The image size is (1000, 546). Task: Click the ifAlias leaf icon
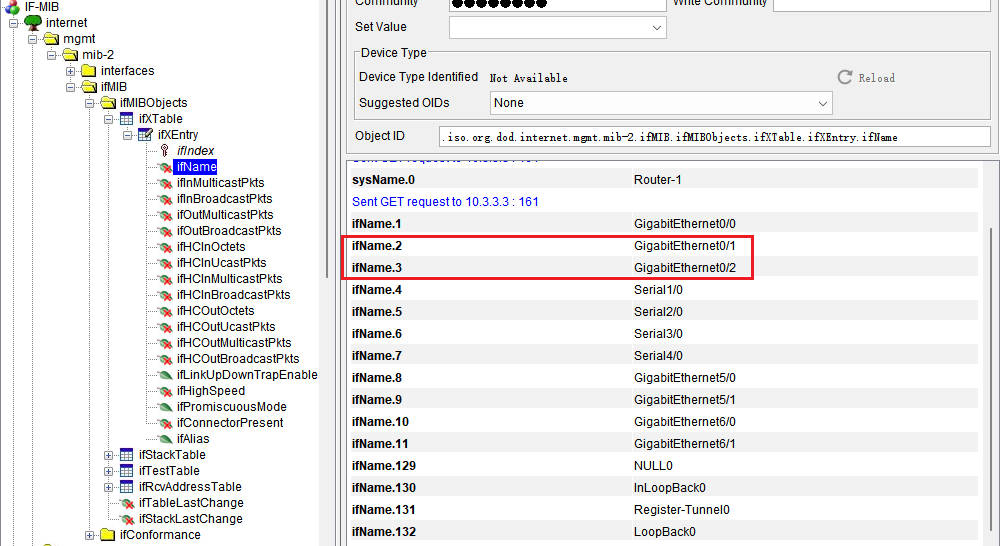(x=165, y=439)
